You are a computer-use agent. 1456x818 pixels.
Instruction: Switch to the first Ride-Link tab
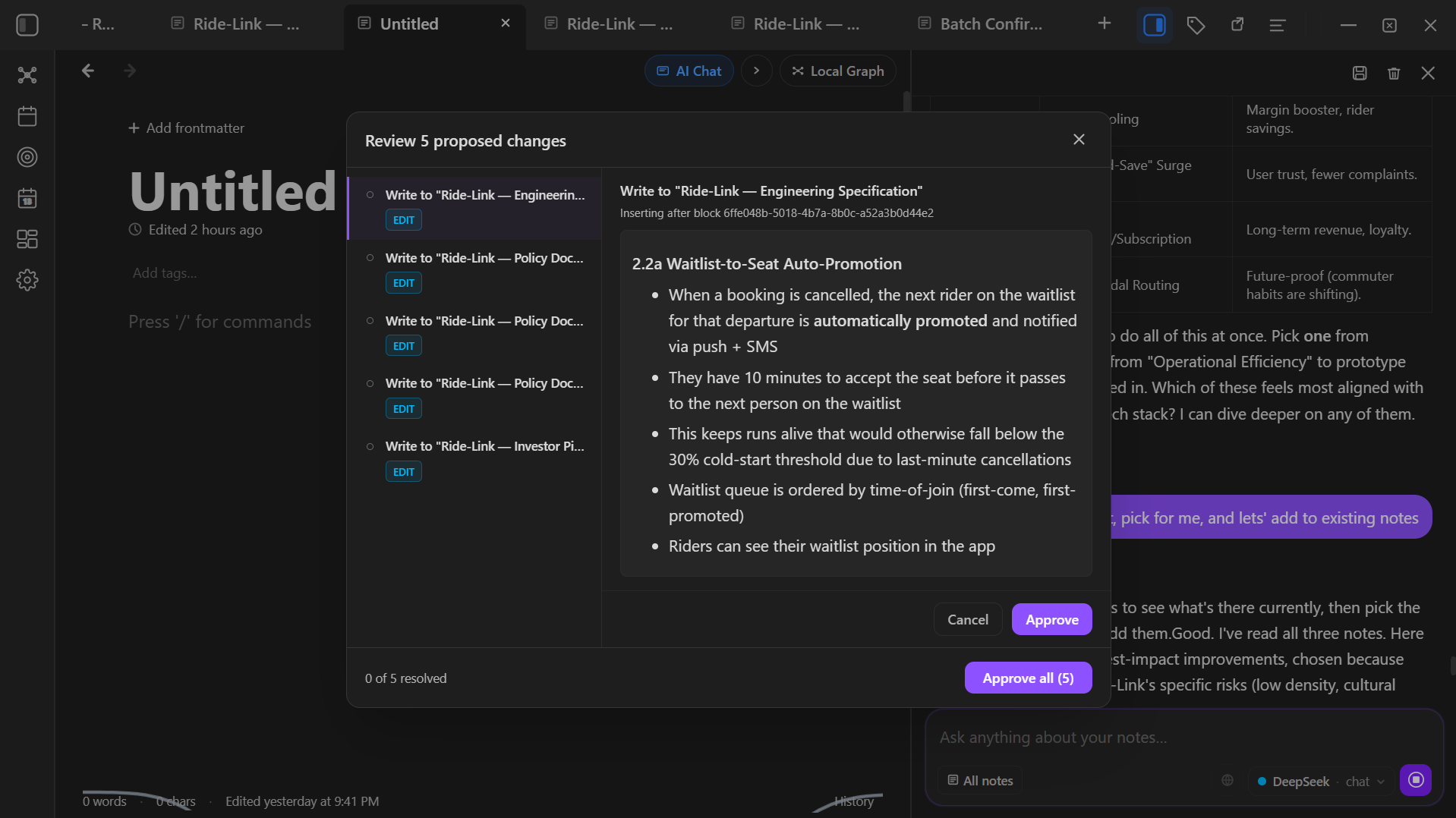(235, 24)
